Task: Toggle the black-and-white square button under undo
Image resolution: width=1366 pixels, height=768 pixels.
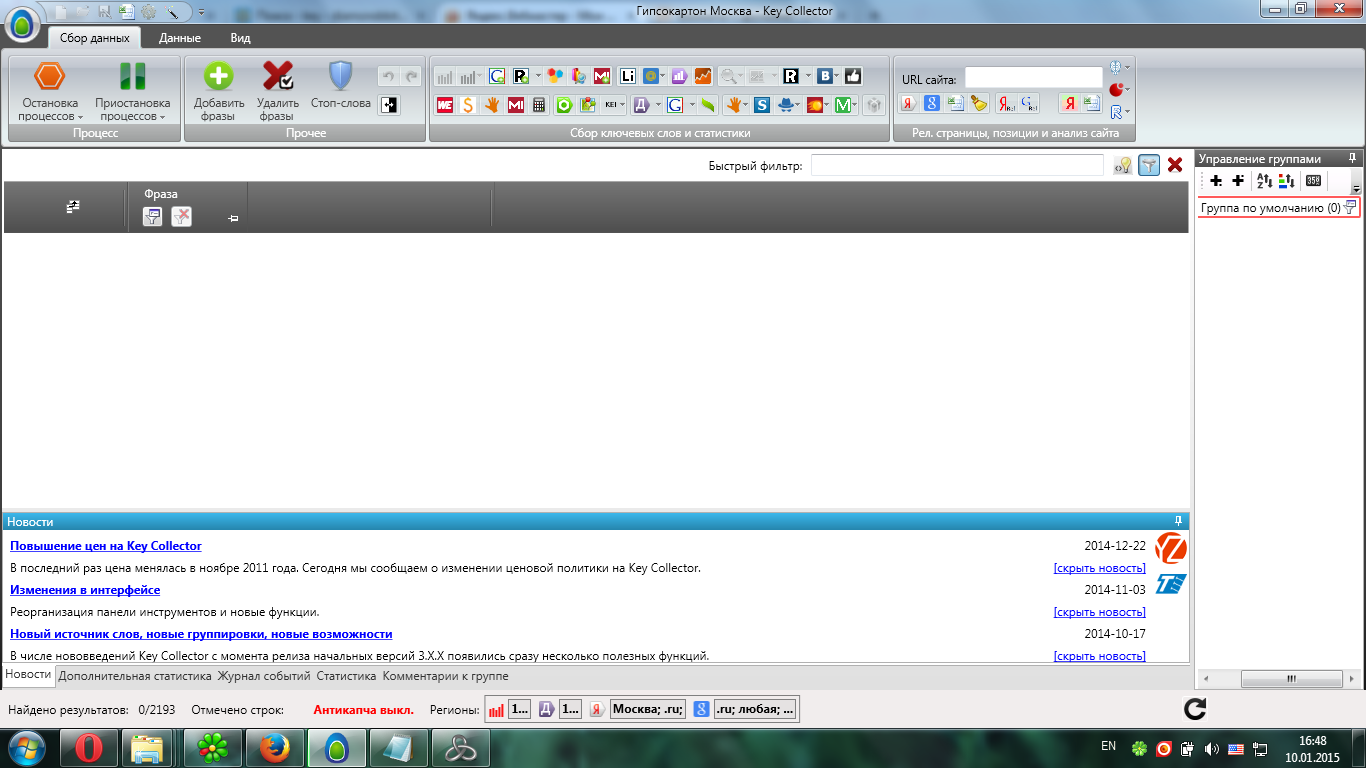Action: click(389, 104)
